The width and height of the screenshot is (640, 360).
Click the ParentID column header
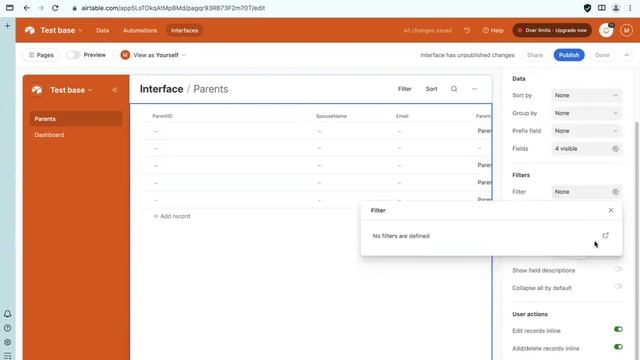[x=162, y=116]
